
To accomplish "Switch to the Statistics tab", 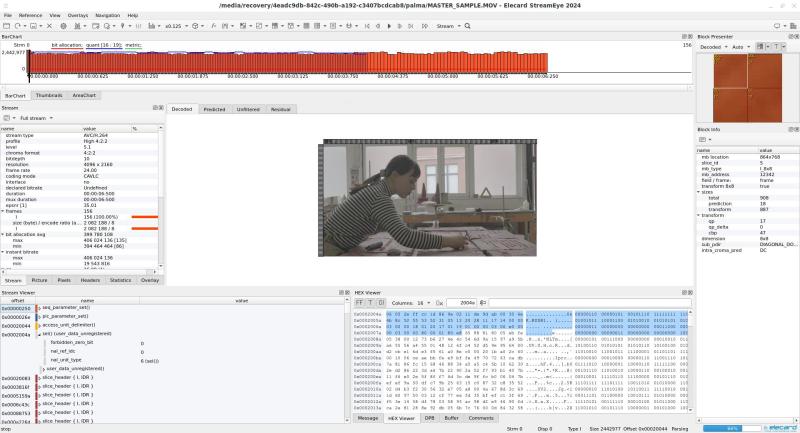I will click(120, 281).
